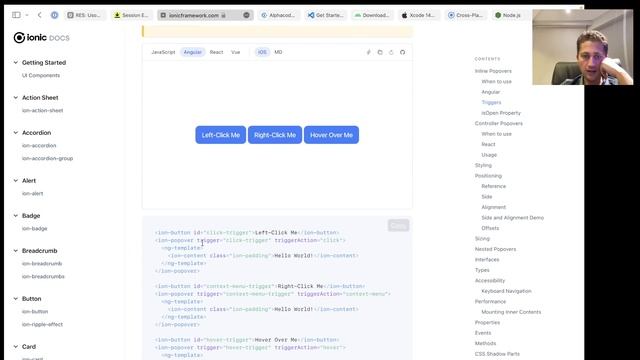Select the JavaScript framework option
This screenshot has height=360, width=640.
point(163,52)
